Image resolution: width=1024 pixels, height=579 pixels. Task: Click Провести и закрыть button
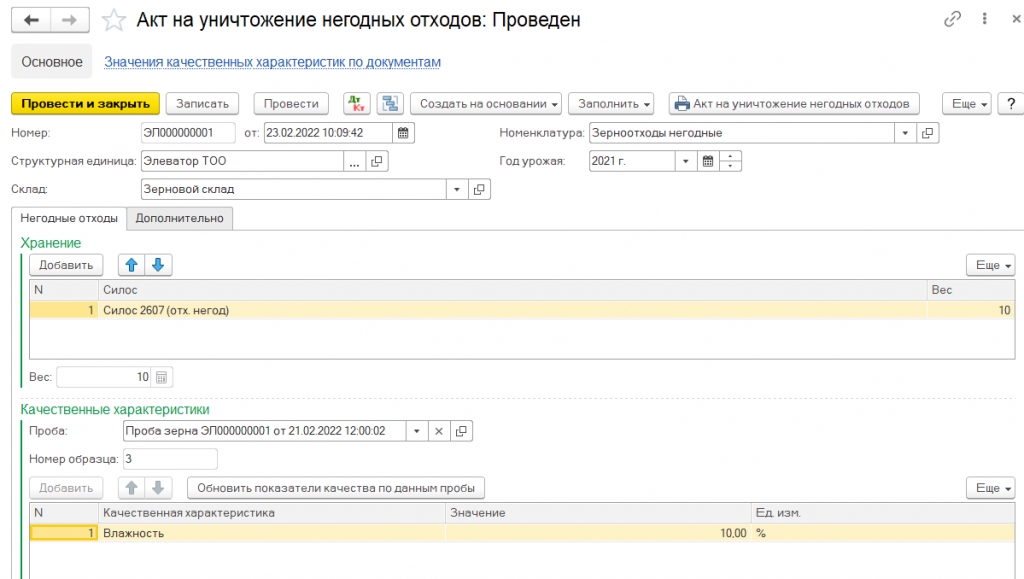85,103
